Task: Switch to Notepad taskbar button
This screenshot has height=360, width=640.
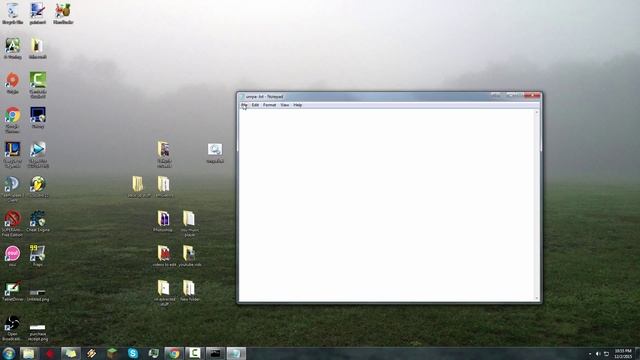Action: click(236, 353)
